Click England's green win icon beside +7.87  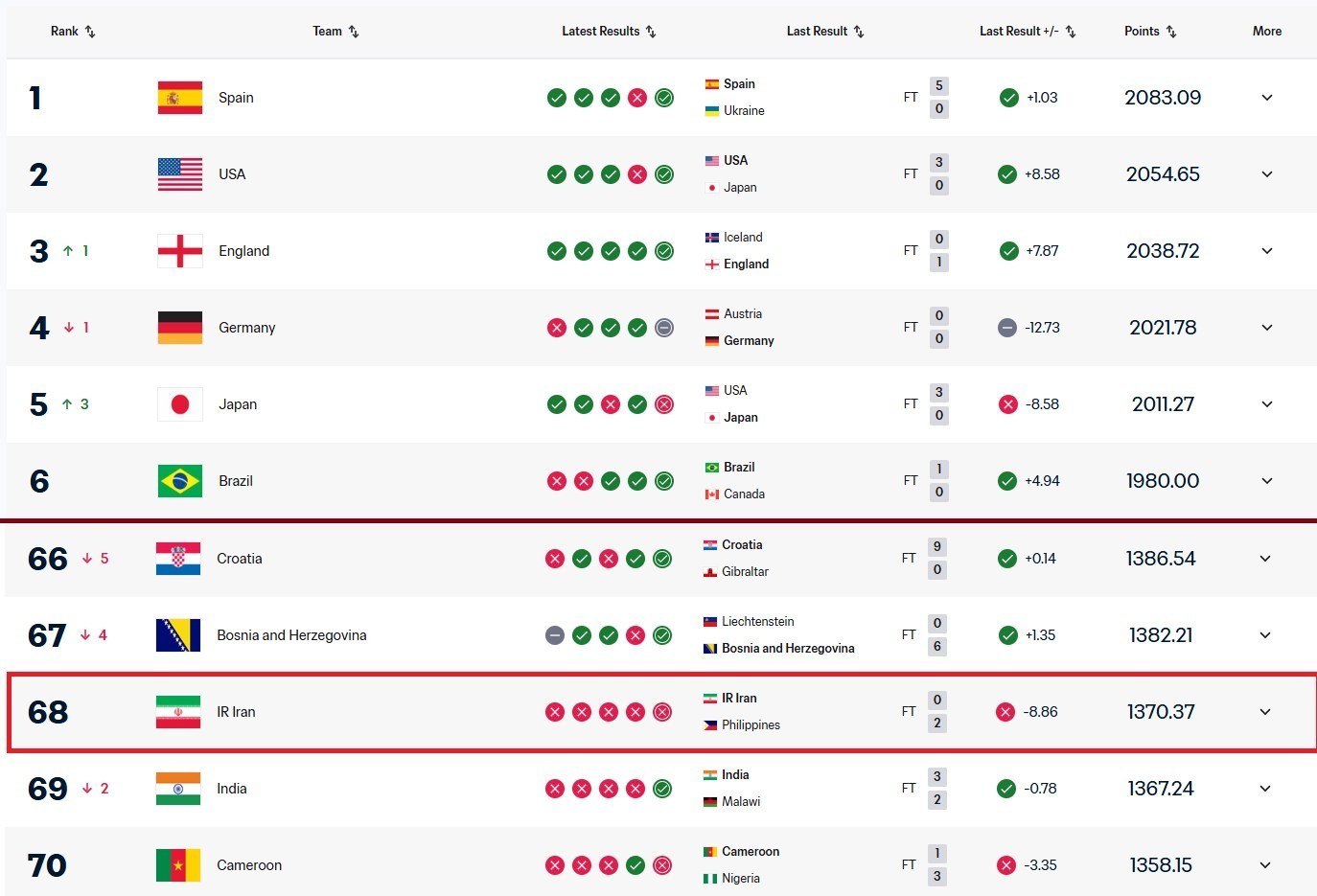tap(1008, 251)
